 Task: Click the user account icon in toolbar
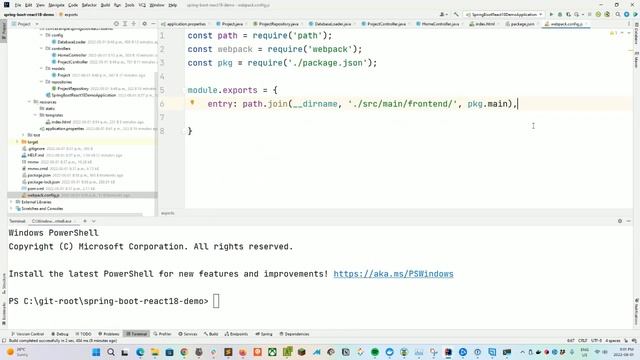coord(443,14)
